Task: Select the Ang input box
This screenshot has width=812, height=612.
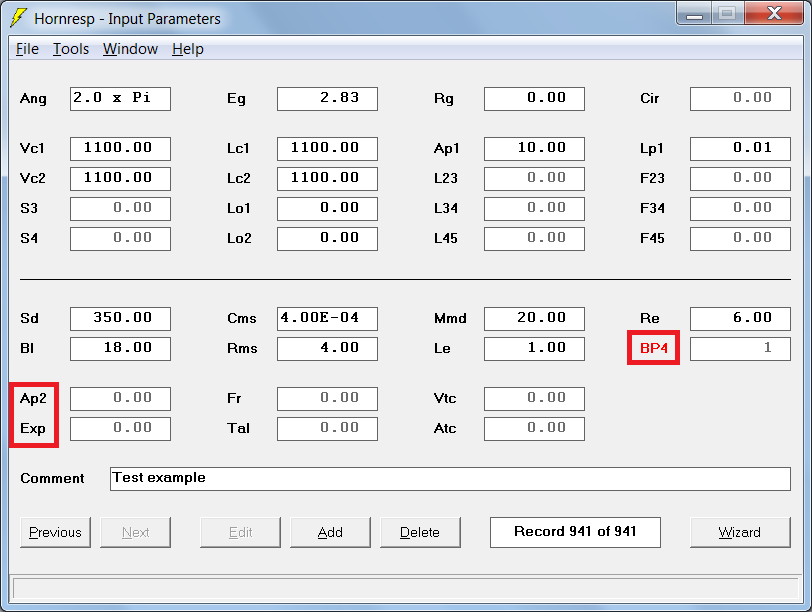Action: pos(120,99)
